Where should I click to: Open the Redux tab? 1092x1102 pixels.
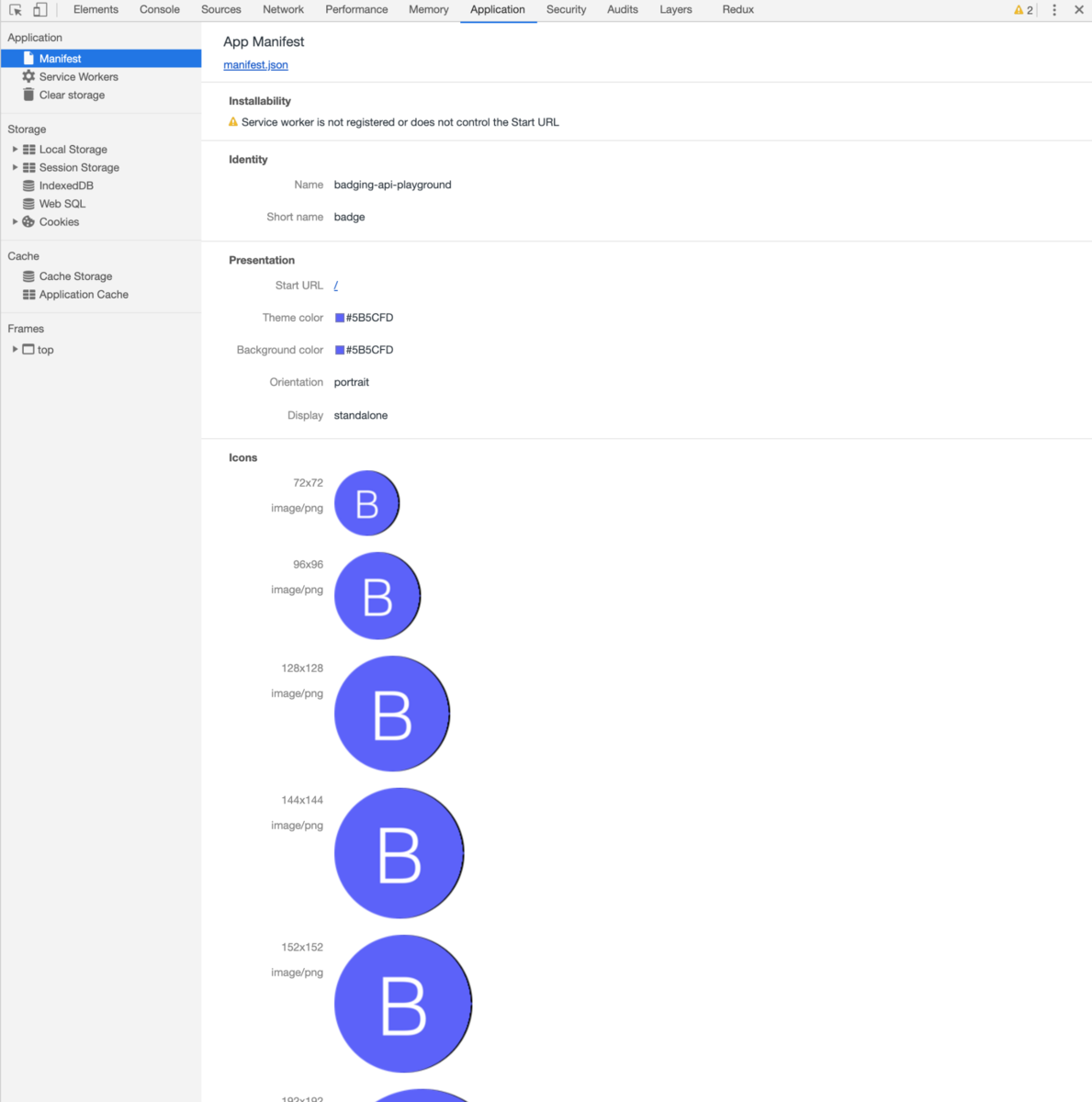point(737,10)
